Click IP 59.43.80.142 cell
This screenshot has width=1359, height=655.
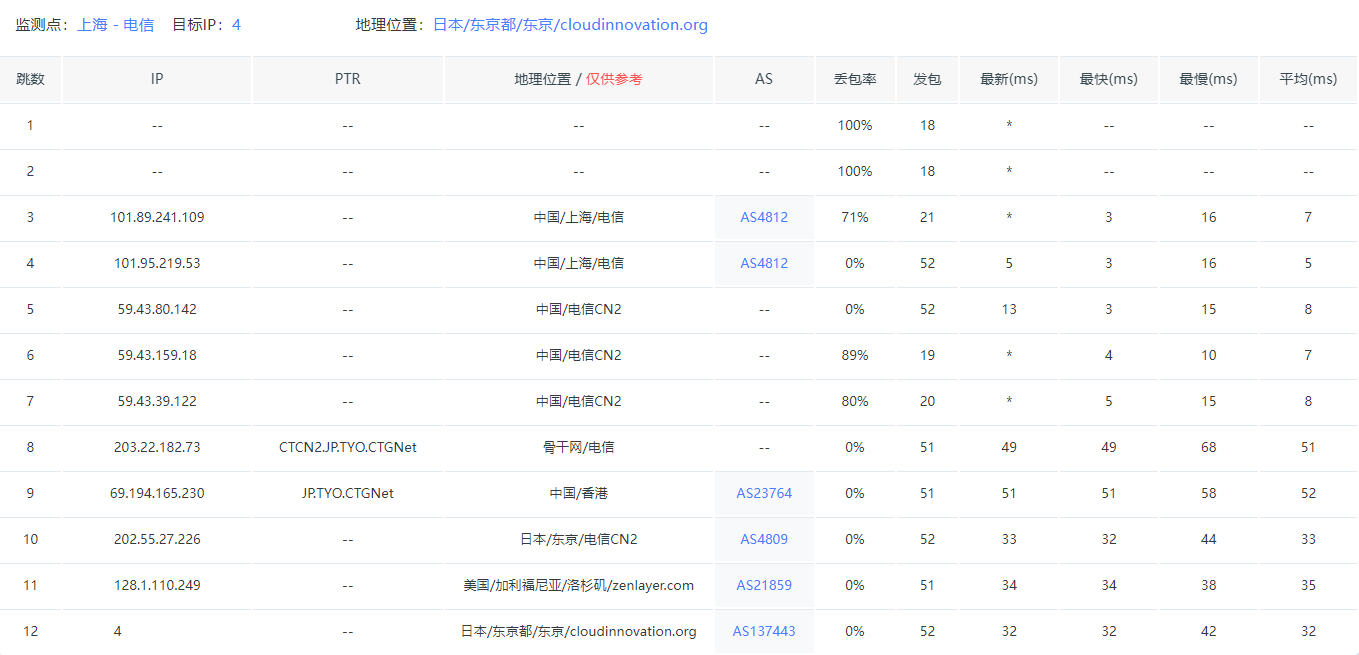[157, 309]
